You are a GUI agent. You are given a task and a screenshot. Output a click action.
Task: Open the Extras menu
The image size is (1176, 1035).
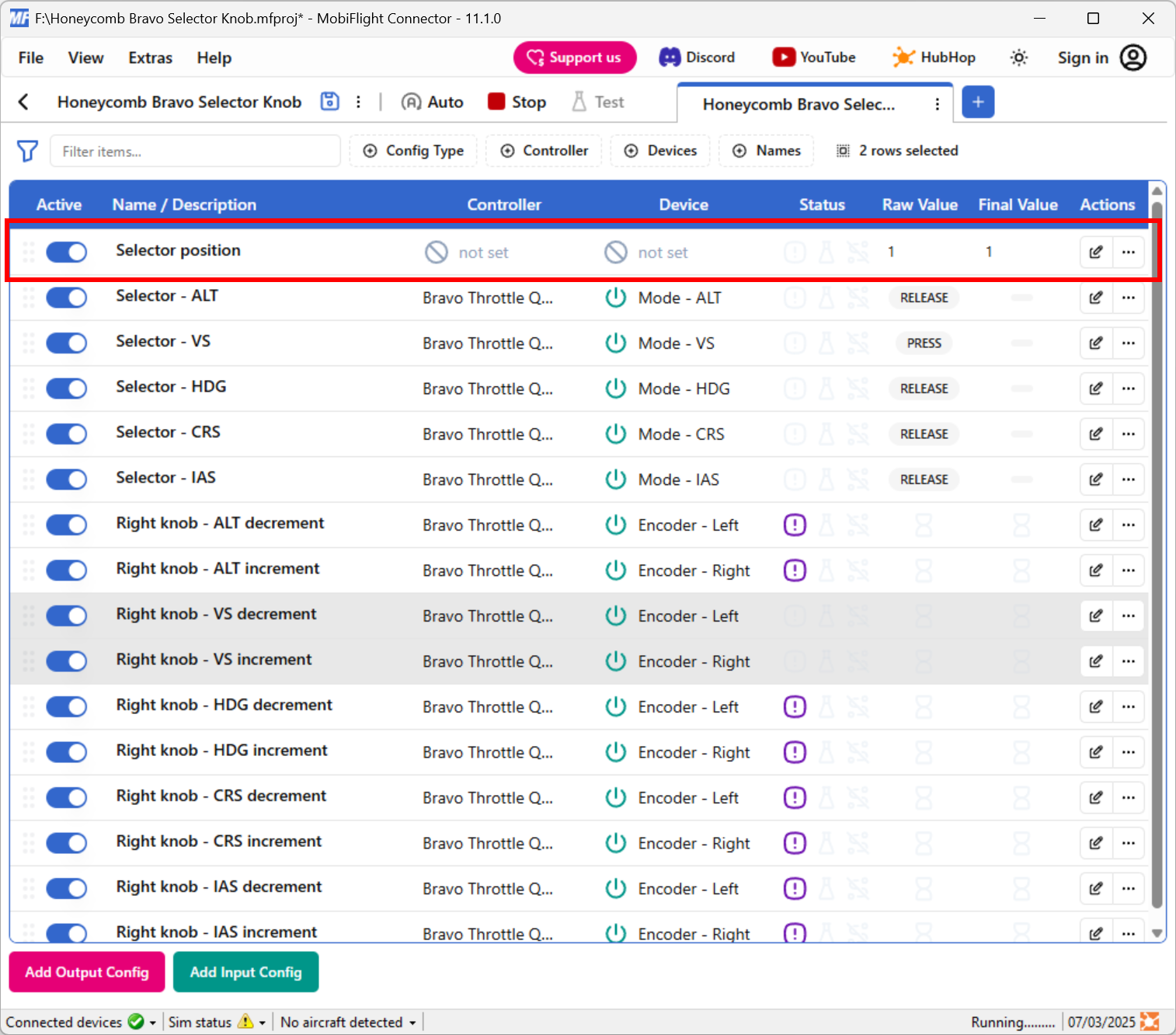[x=151, y=57]
